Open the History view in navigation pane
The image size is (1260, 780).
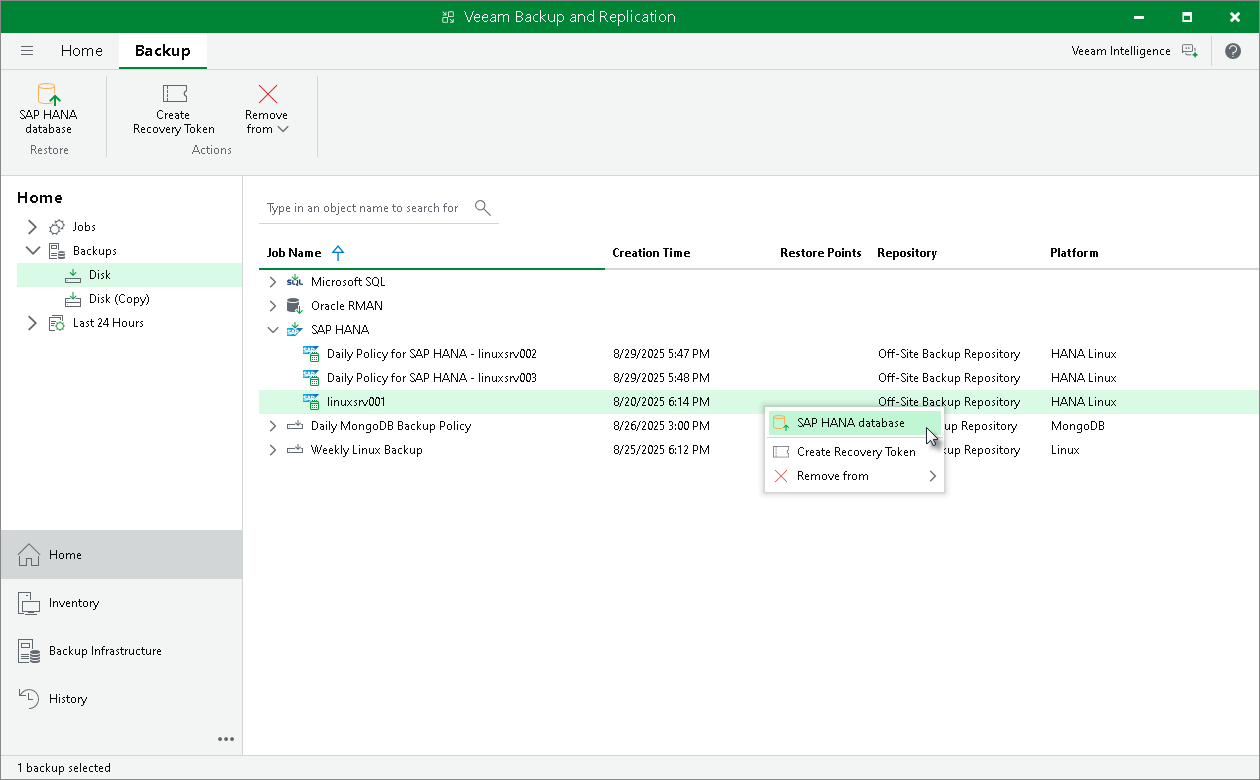[x=68, y=699]
